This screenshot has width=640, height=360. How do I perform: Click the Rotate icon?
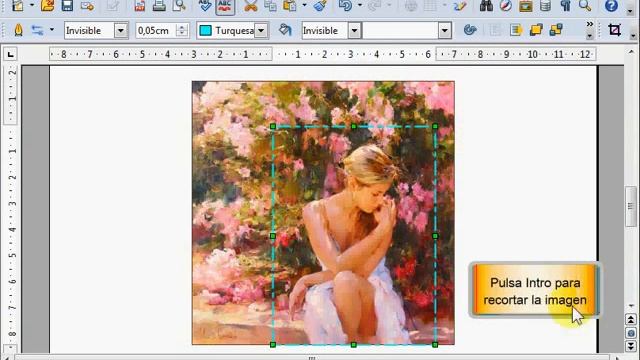(x=470, y=30)
